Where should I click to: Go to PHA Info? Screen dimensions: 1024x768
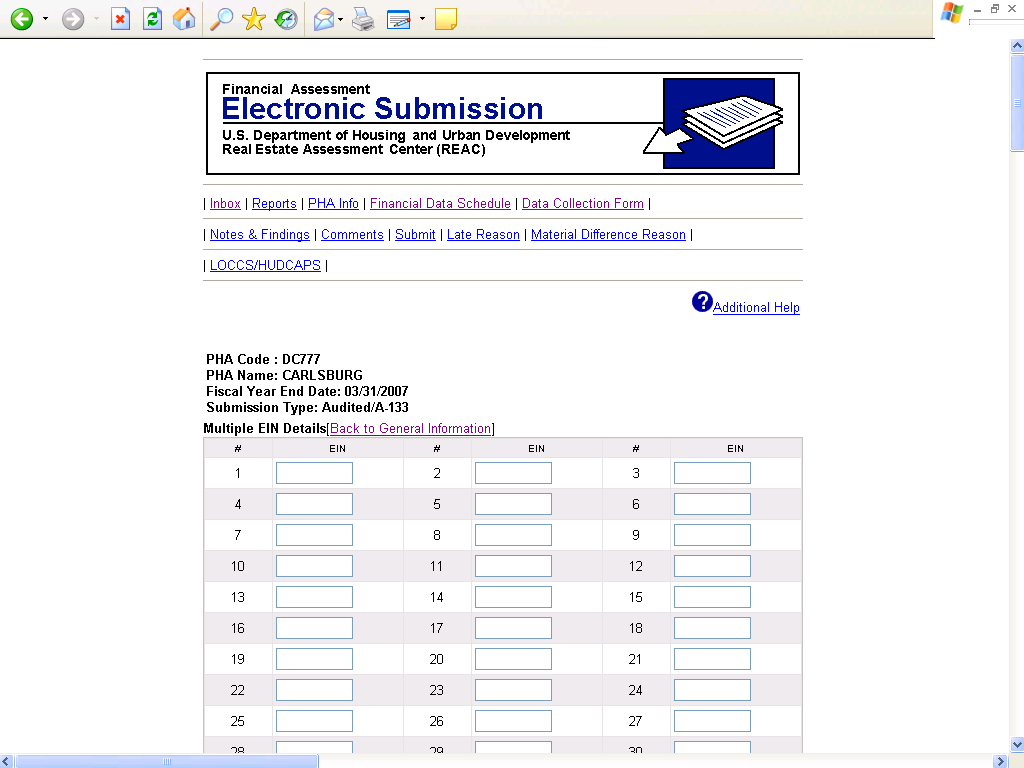[x=333, y=204]
